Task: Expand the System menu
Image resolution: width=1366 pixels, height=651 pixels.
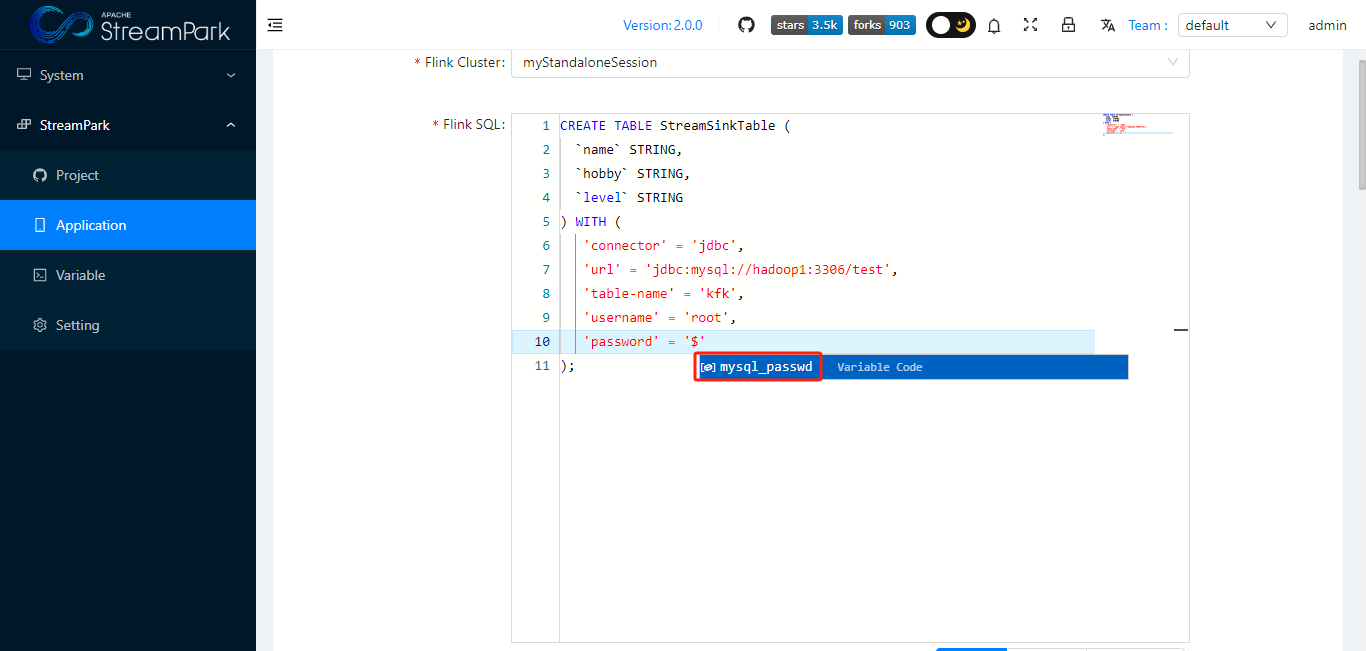Action: tap(128, 75)
